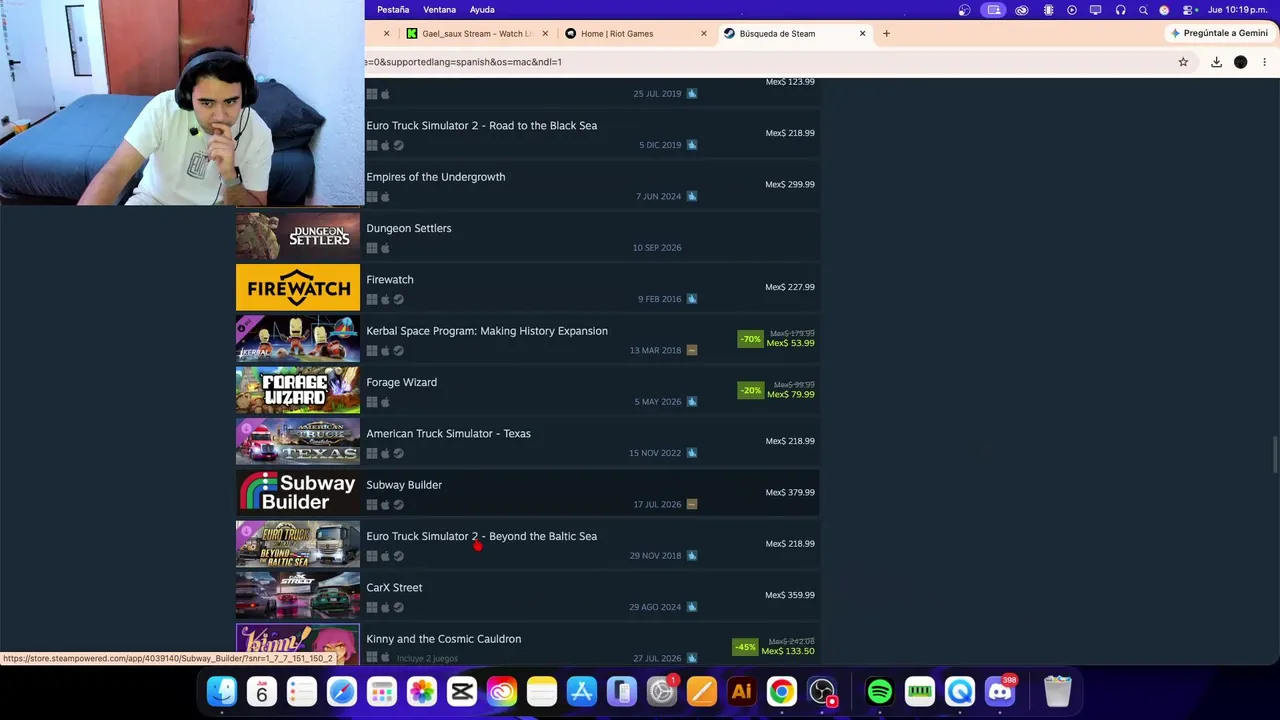Open Adobe Creative Cloud in the dock
The height and width of the screenshot is (720, 1280).
tap(502, 691)
